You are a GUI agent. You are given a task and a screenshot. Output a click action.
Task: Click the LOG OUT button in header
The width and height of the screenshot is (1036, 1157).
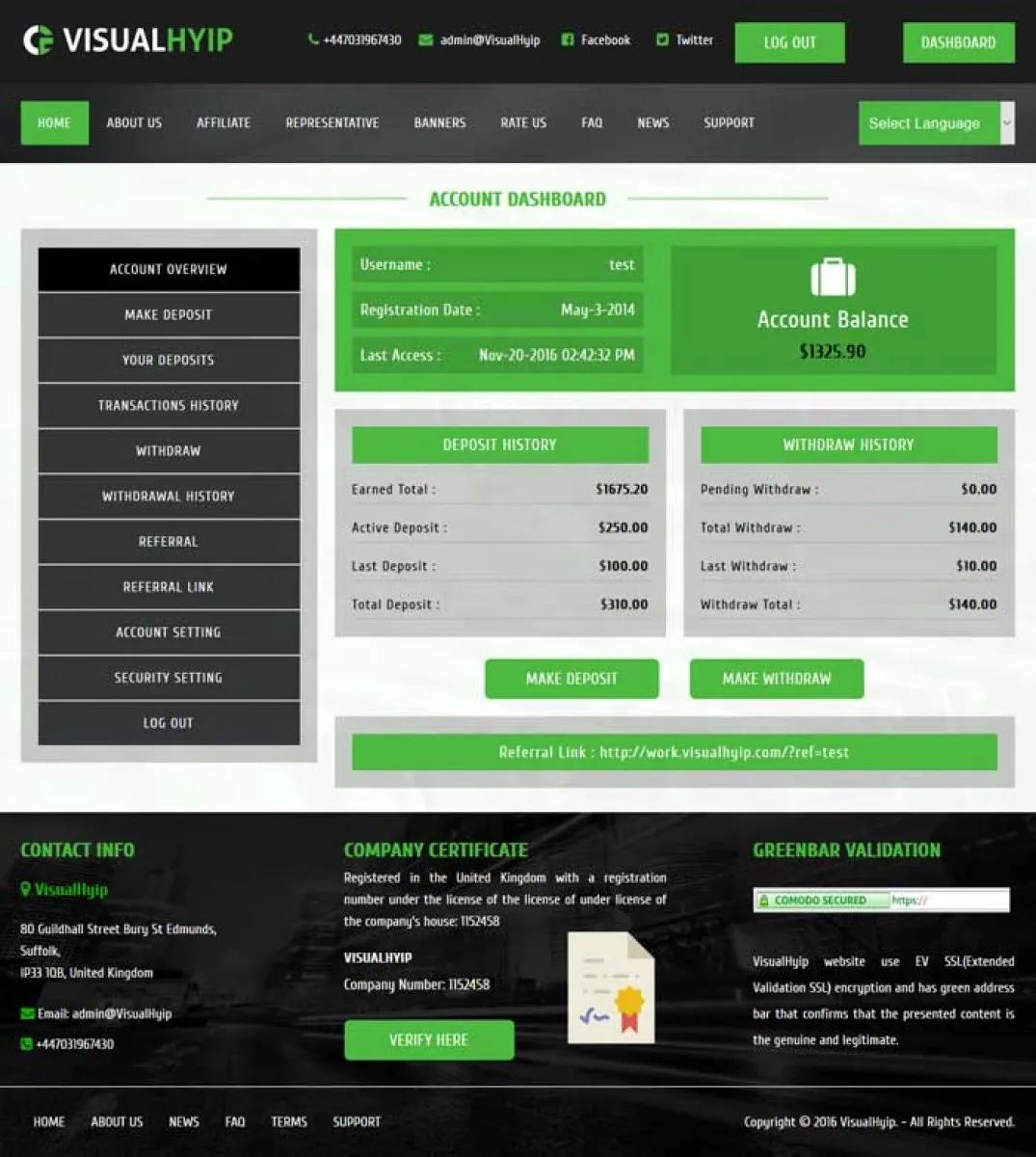(789, 42)
